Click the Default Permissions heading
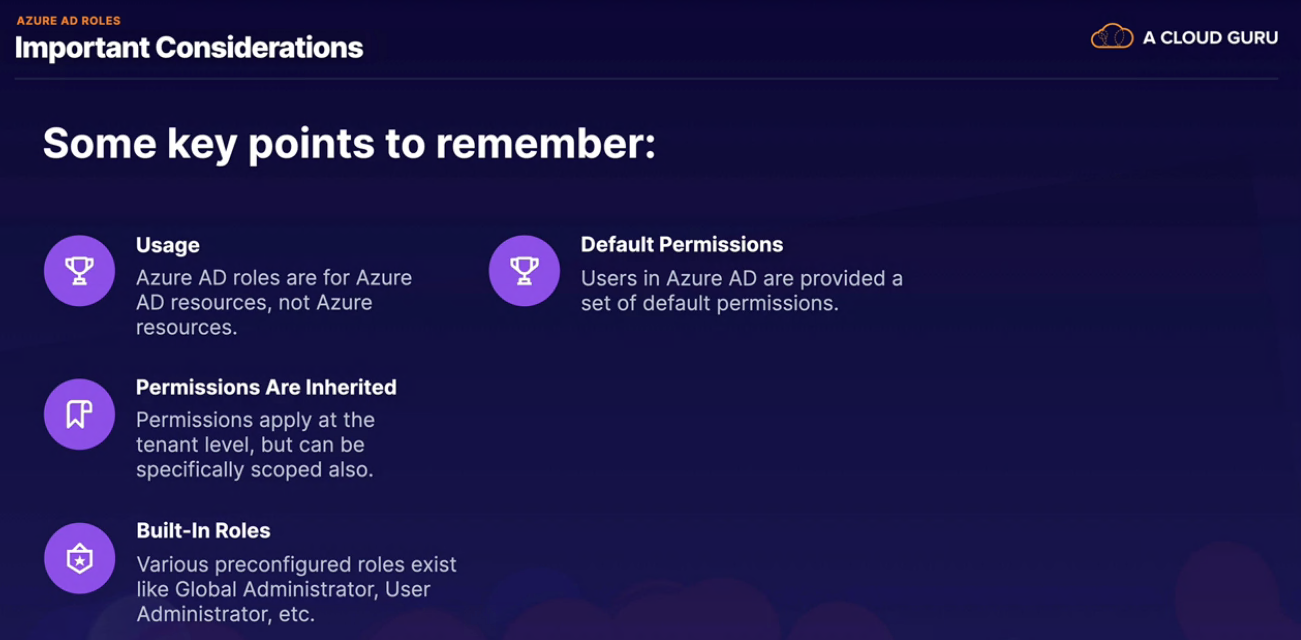1301x640 pixels. pos(682,245)
